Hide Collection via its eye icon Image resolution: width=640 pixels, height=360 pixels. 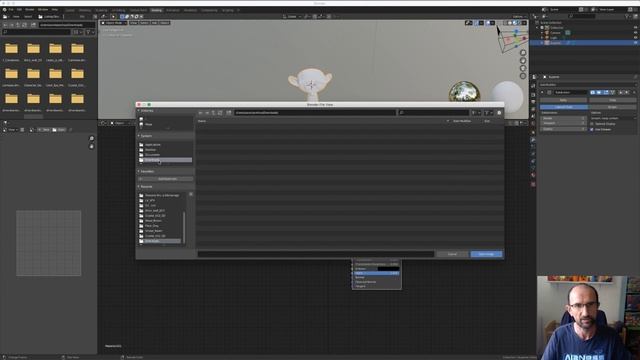tap(635, 28)
